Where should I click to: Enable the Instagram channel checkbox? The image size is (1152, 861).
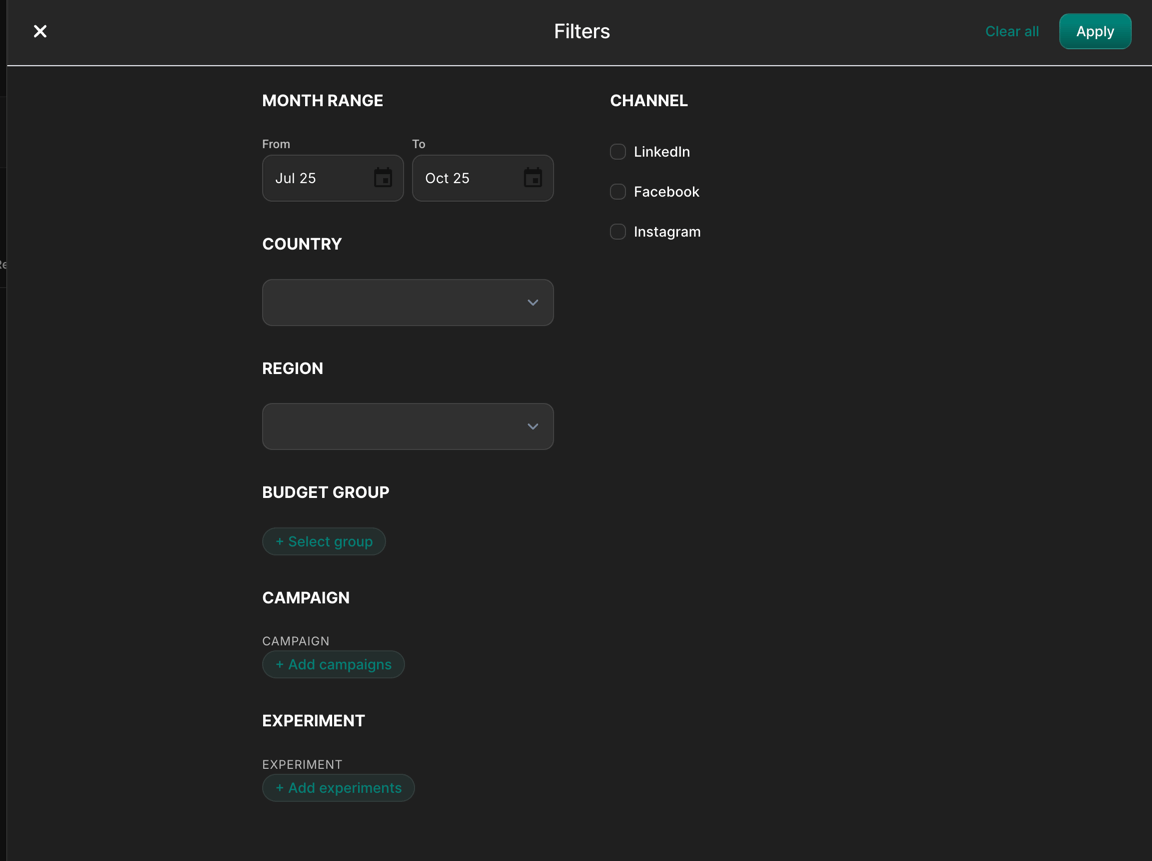[x=617, y=231]
